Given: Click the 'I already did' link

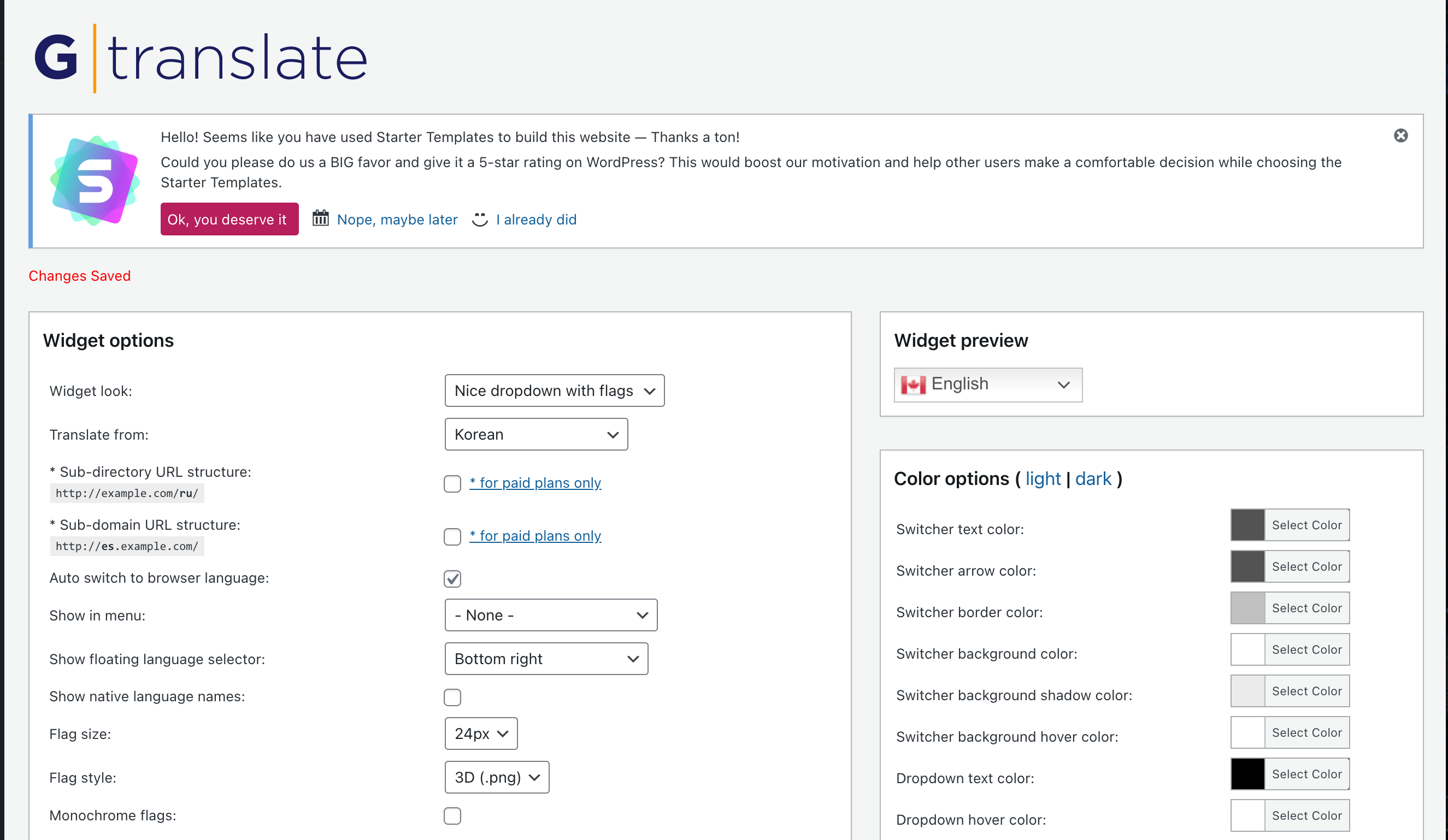Looking at the screenshot, I should [535, 220].
